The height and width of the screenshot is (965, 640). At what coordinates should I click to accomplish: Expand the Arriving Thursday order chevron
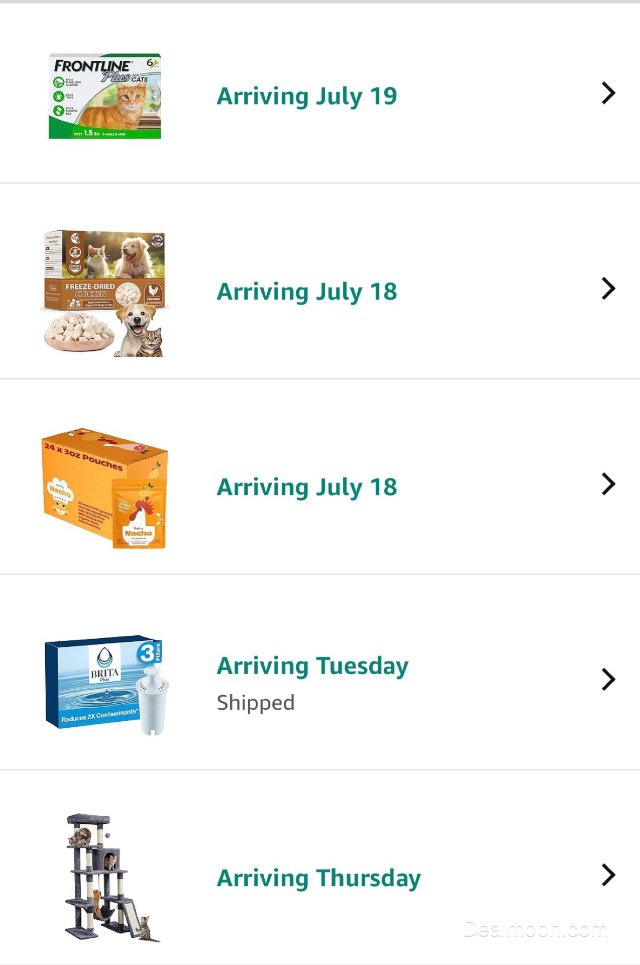pyautogui.click(x=608, y=875)
